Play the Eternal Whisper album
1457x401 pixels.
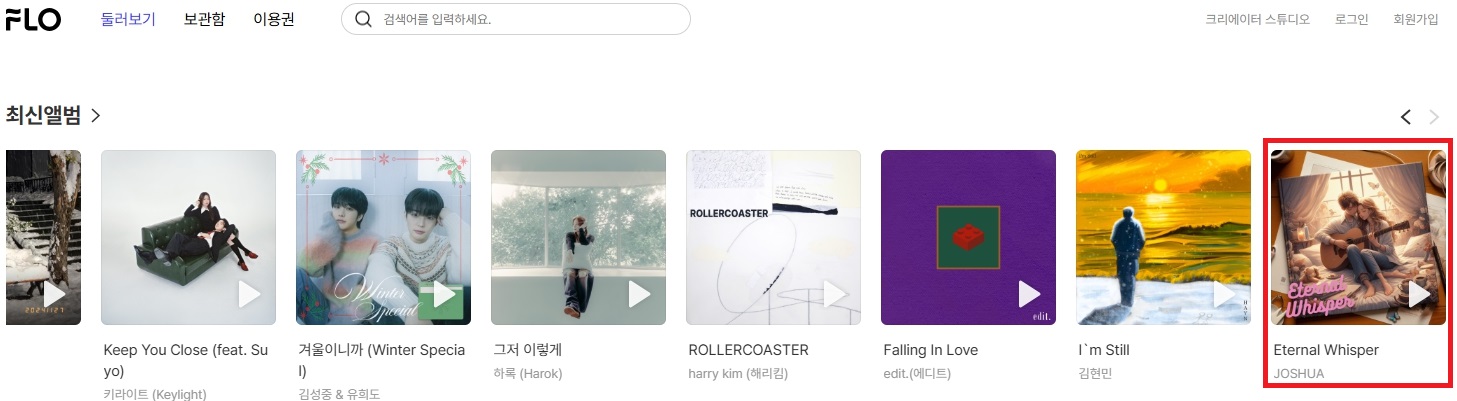coord(1419,294)
